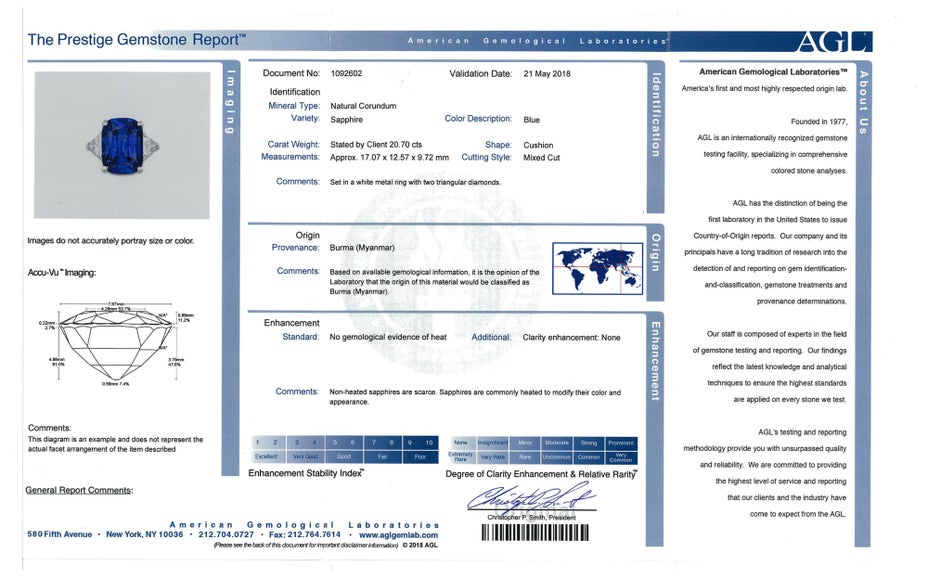Click The Prestige Gemstone Report title
The width and height of the screenshot is (928, 578).
point(136,40)
